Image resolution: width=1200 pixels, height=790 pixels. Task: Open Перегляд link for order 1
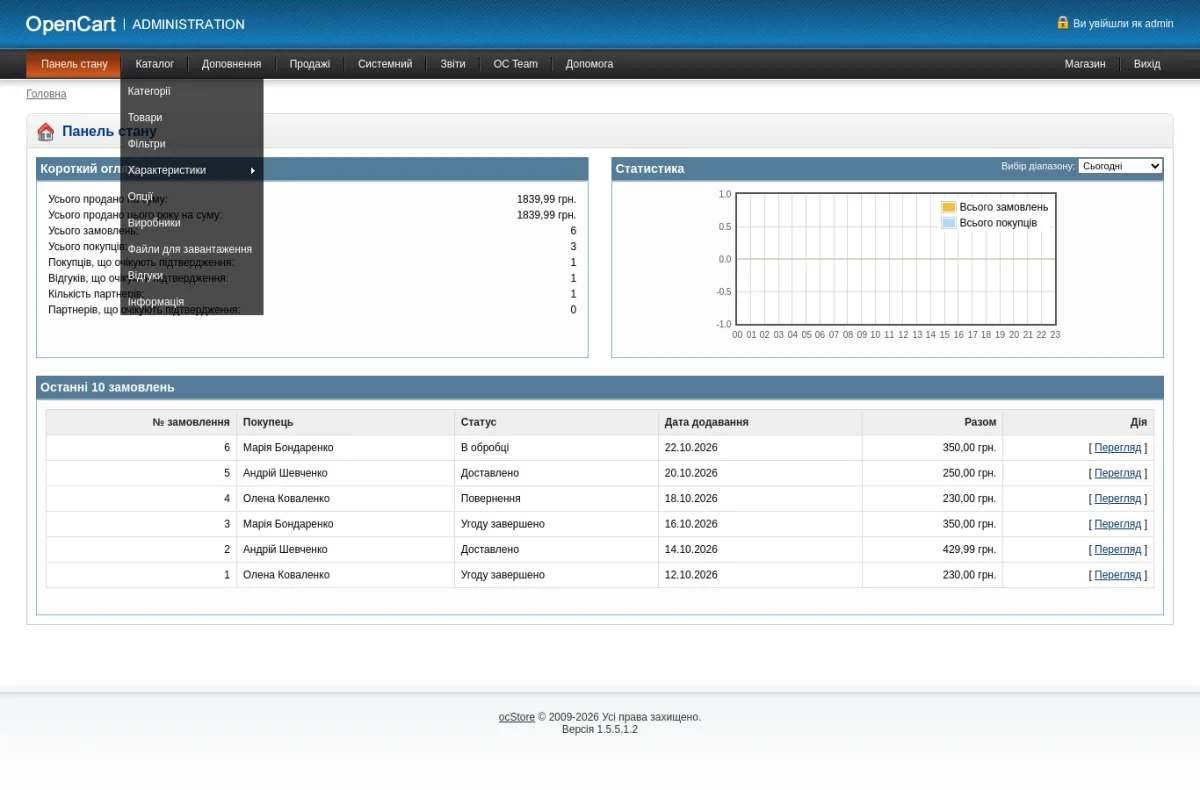tap(1118, 575)
